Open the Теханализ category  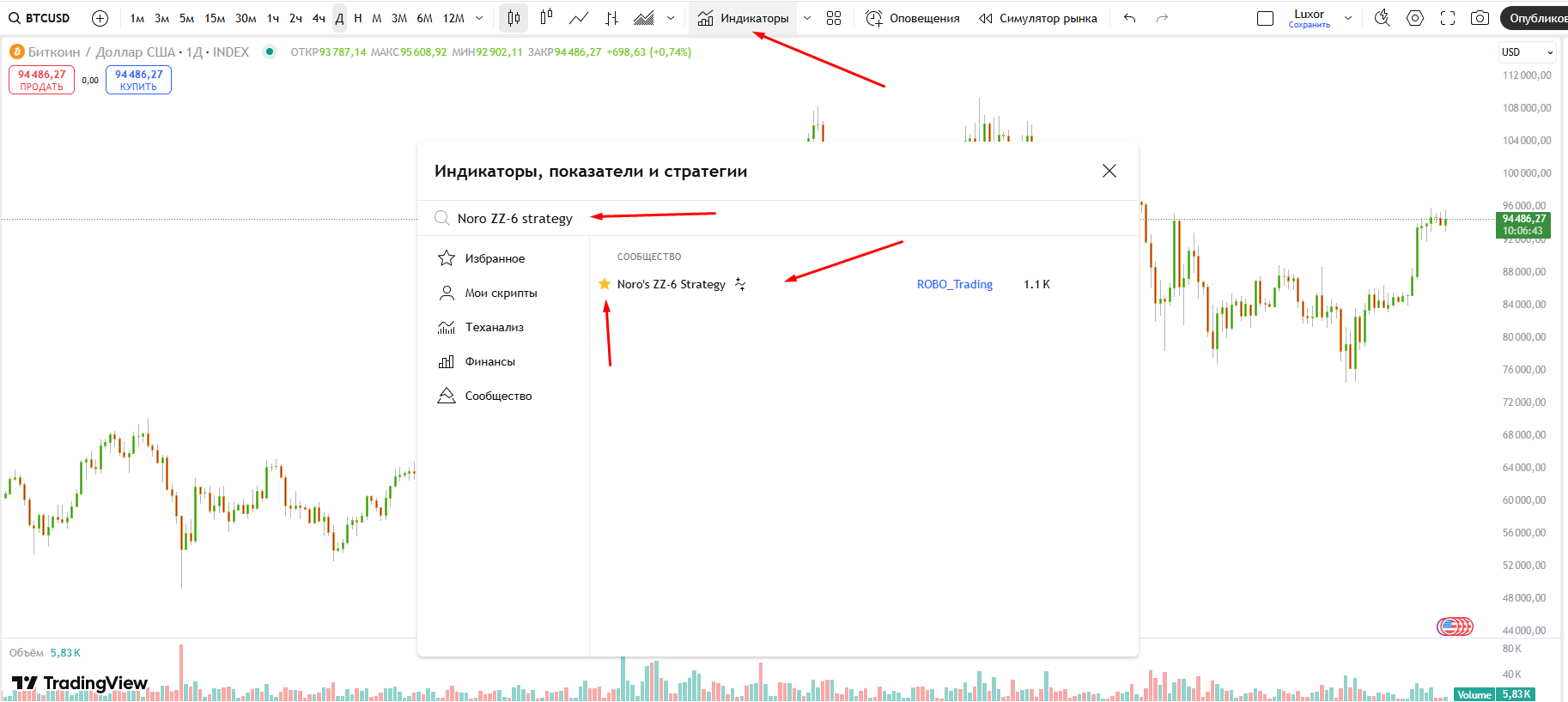coord(503,327)
